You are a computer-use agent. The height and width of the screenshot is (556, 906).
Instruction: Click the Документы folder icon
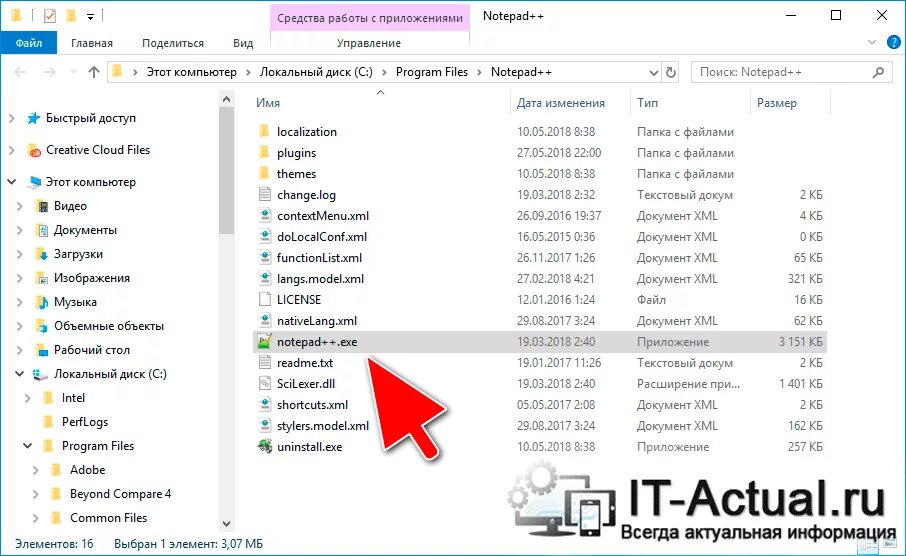click(x=42, y=230)
